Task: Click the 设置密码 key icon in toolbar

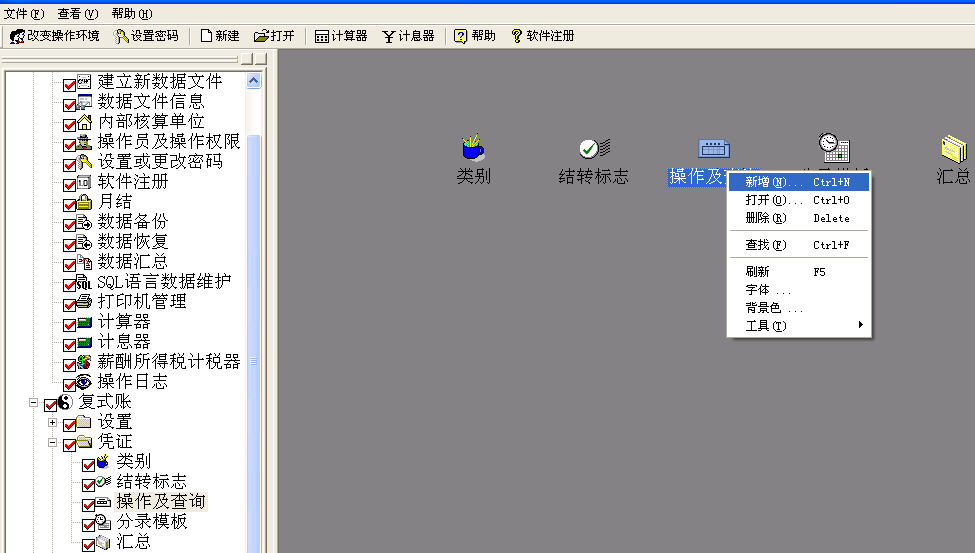Action: (122, 36)
